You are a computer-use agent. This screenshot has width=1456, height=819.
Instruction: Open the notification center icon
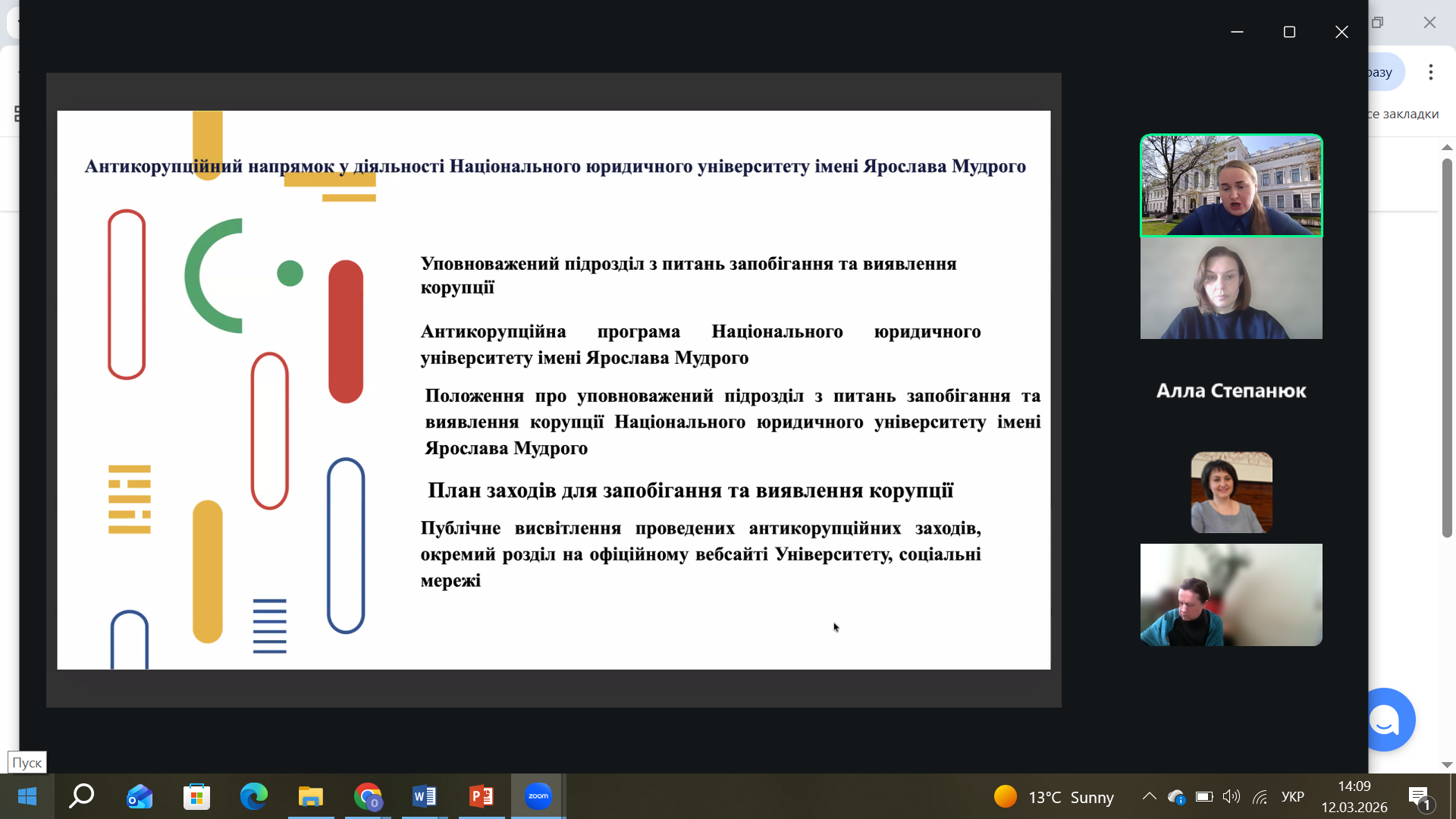point(1419,797)
